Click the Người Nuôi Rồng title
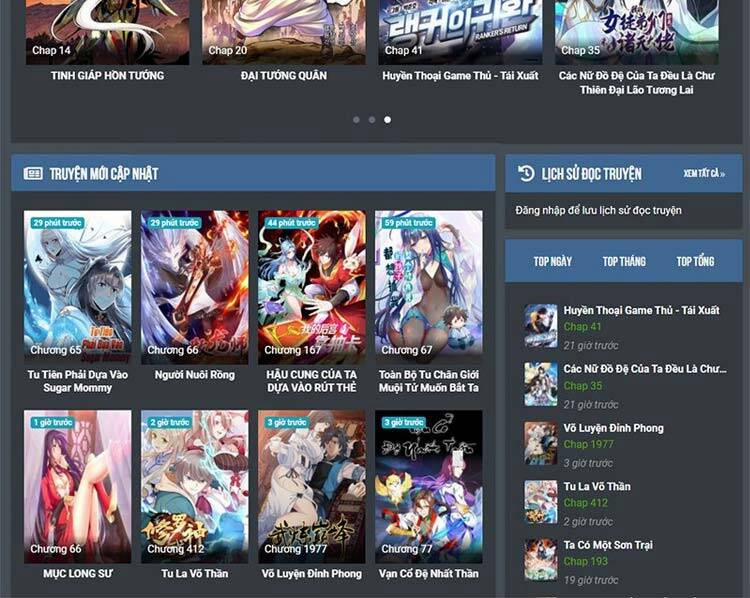The width and height of the screenshot is (750, 598). point(195,375)
